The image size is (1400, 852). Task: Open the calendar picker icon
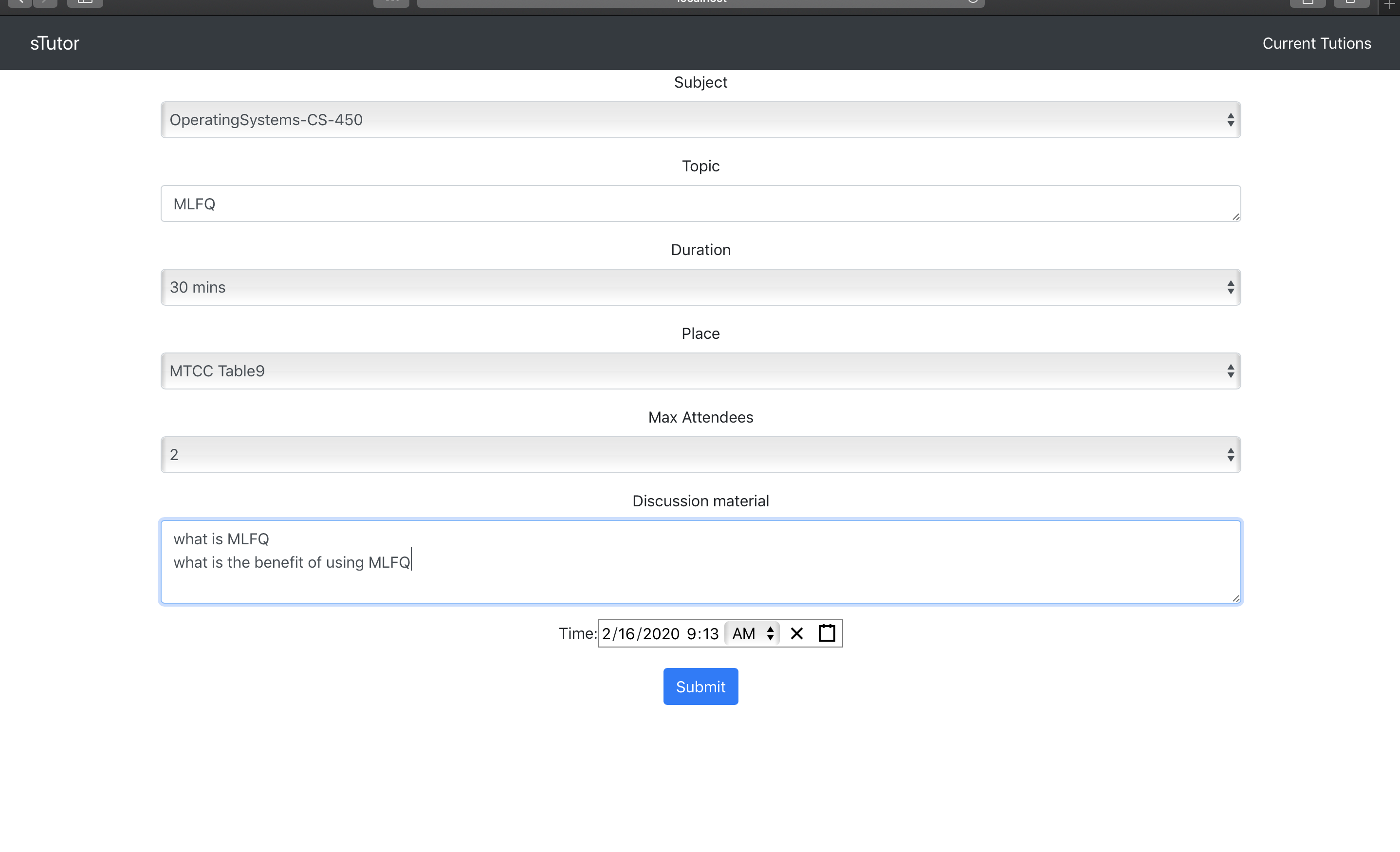(x=827, y=633)
